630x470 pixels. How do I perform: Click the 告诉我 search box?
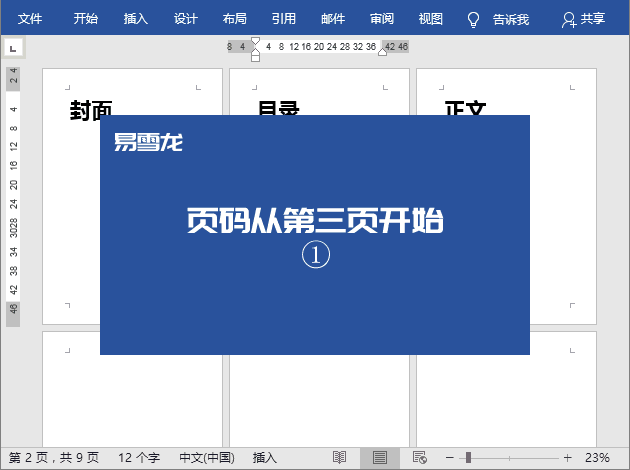511,19
